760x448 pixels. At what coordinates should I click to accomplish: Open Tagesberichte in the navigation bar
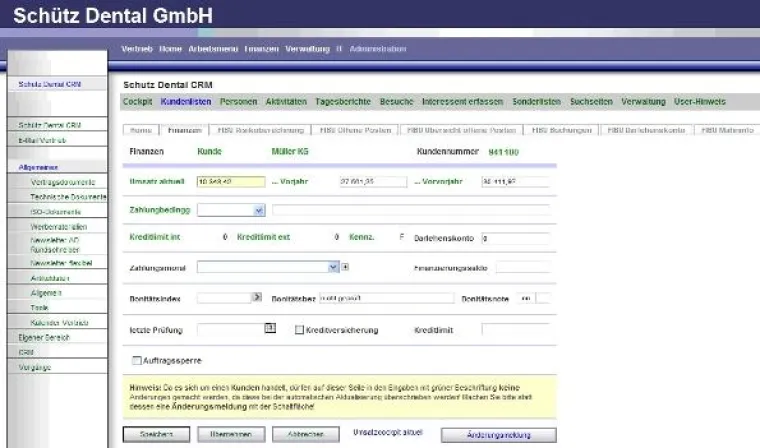click(343, 102)
